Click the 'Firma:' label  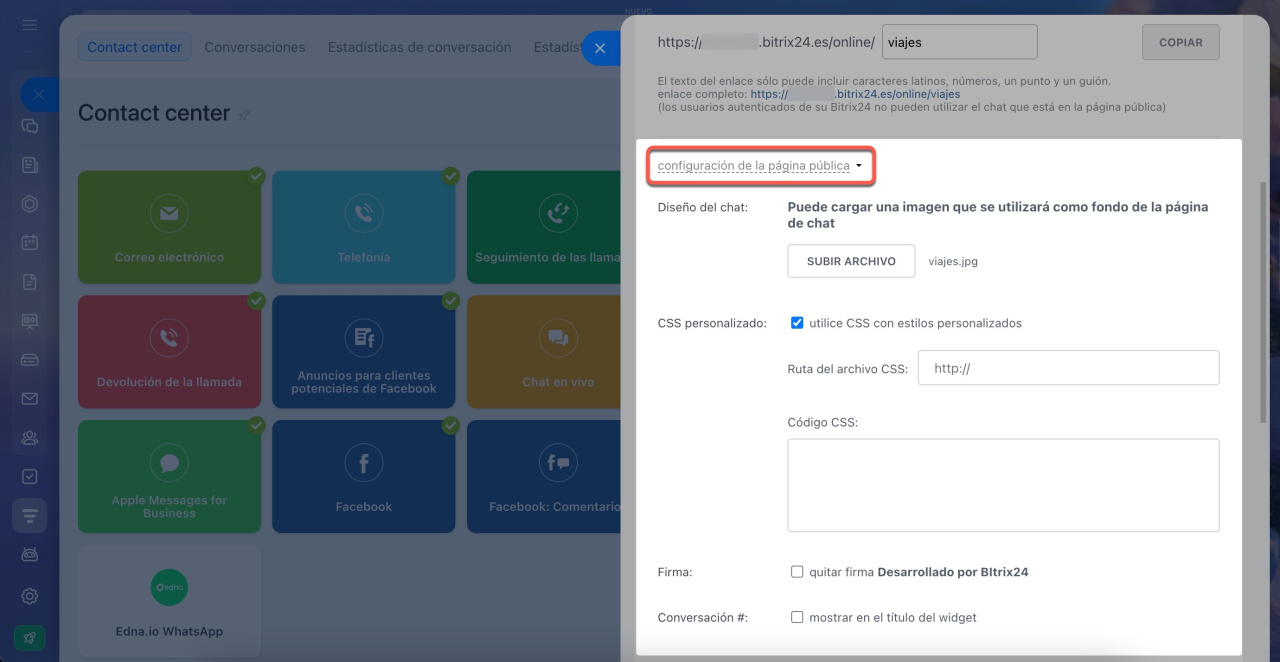tap(675, 572)
